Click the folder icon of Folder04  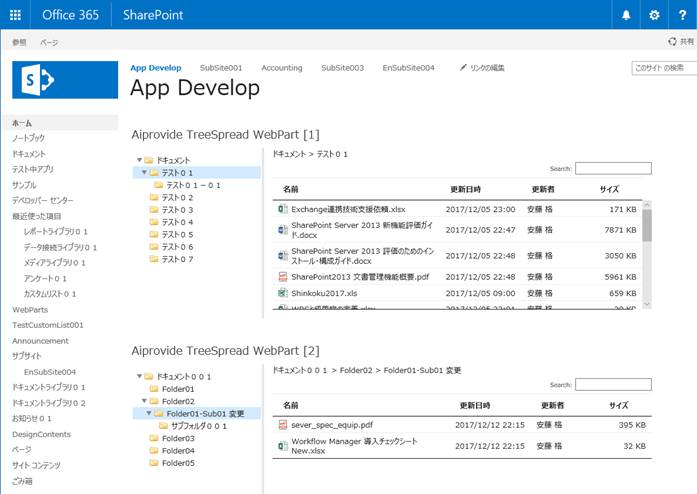(154, 450)
